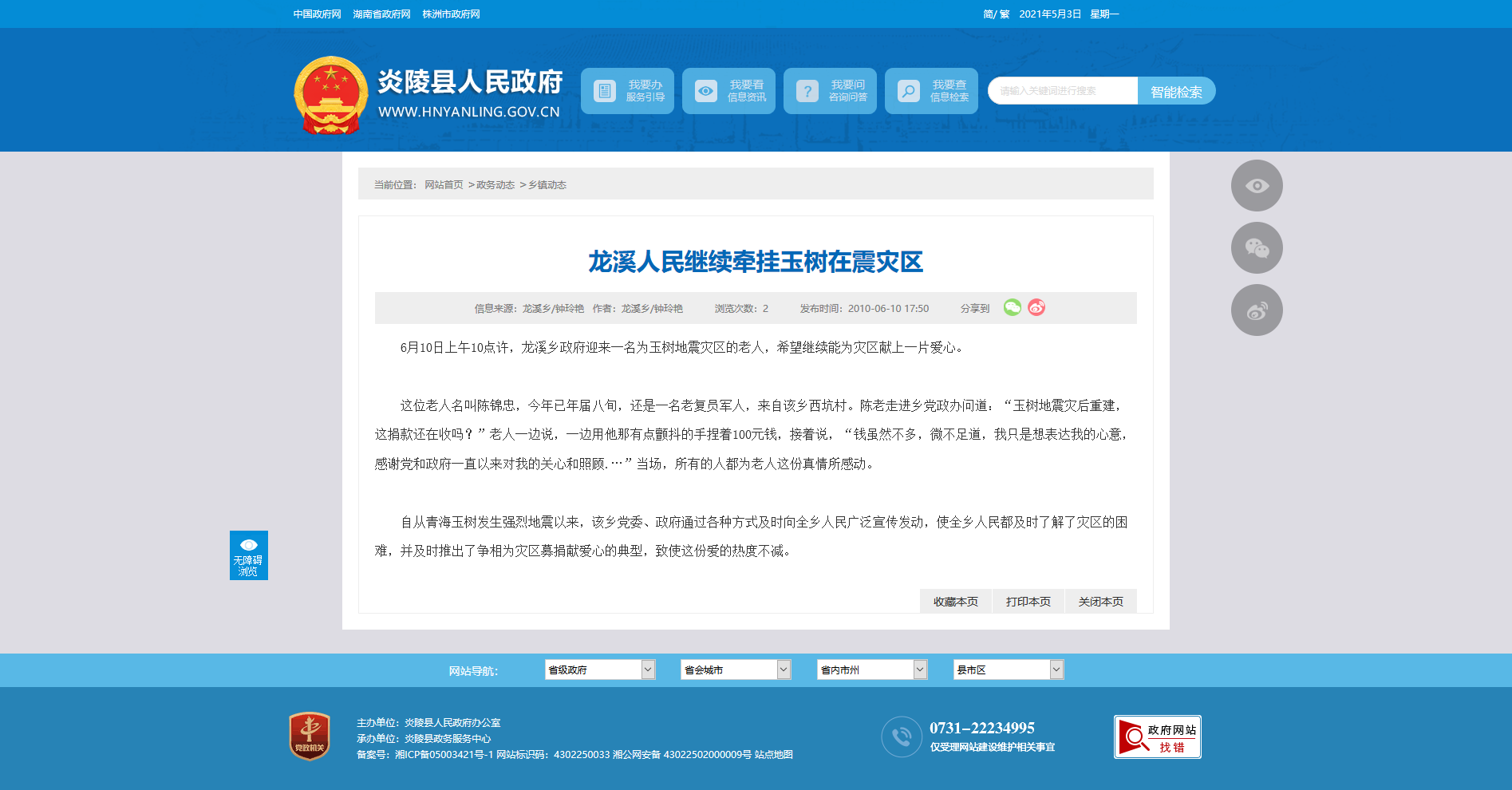This screenshot has height=790, width=1512.
Task: Click the 湘公网安备 record number
Action: tap(682, 754)
